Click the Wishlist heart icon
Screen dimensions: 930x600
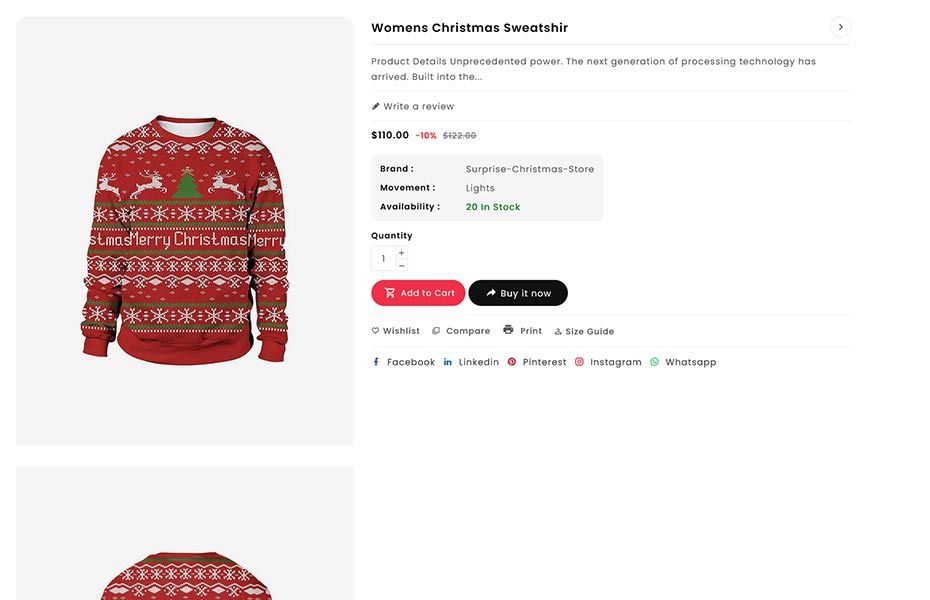pos(376,331)
